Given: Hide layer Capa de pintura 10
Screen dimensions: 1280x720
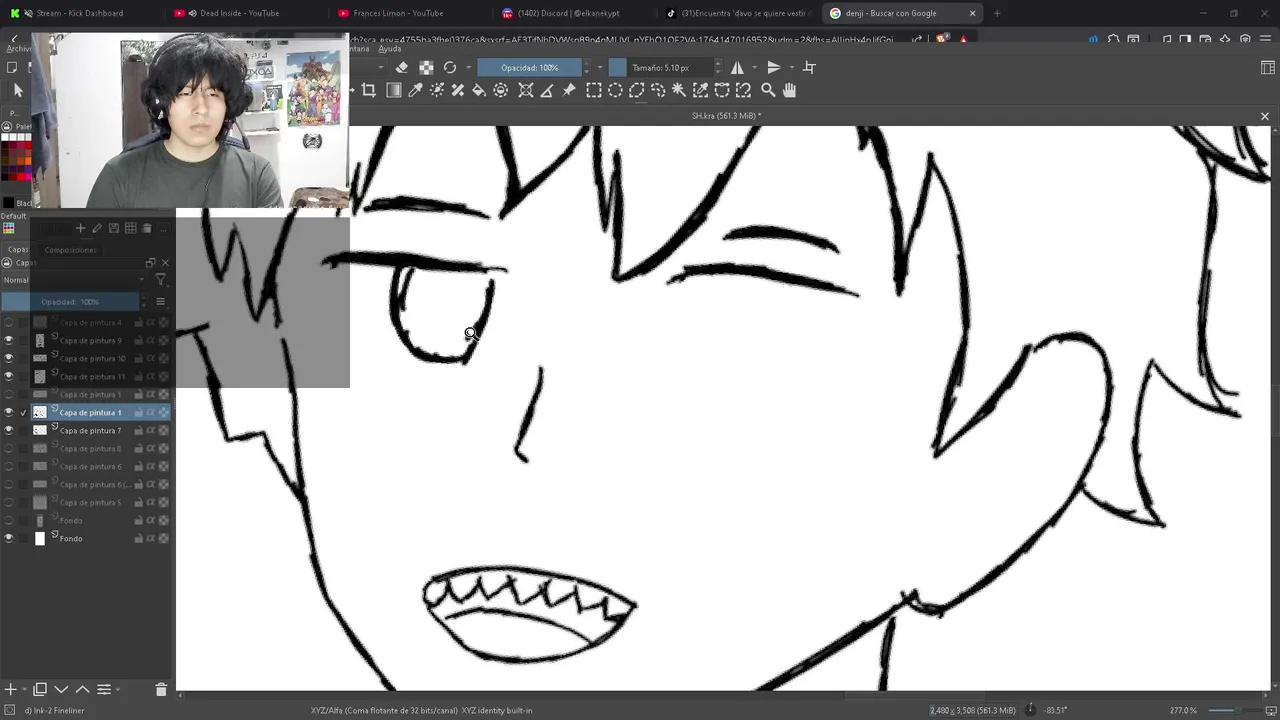Looking at the screenshot, I should click(x=9, y=358).
